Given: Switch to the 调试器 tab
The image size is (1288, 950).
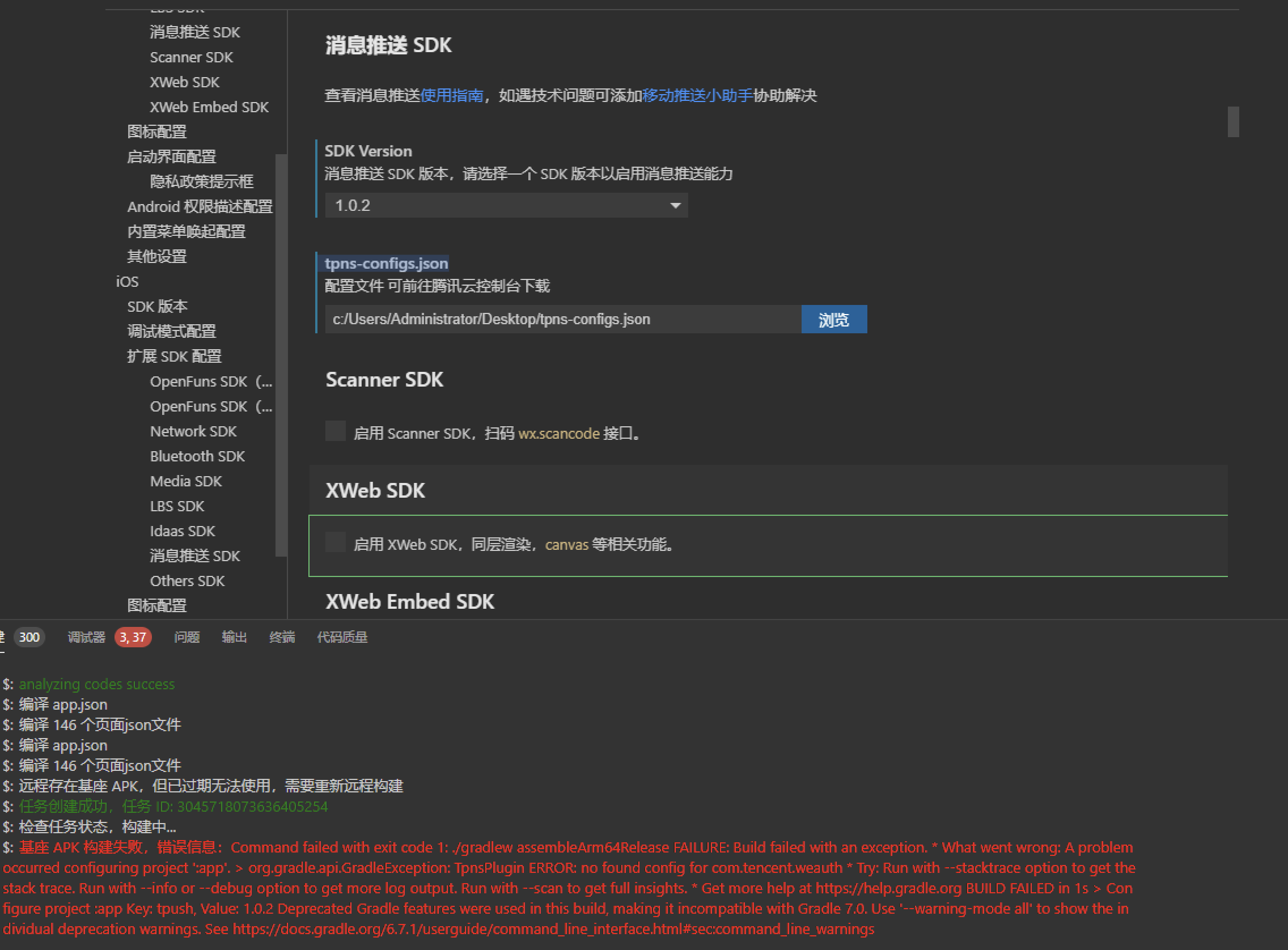Looking at the screenshot, I should point(86,637).
